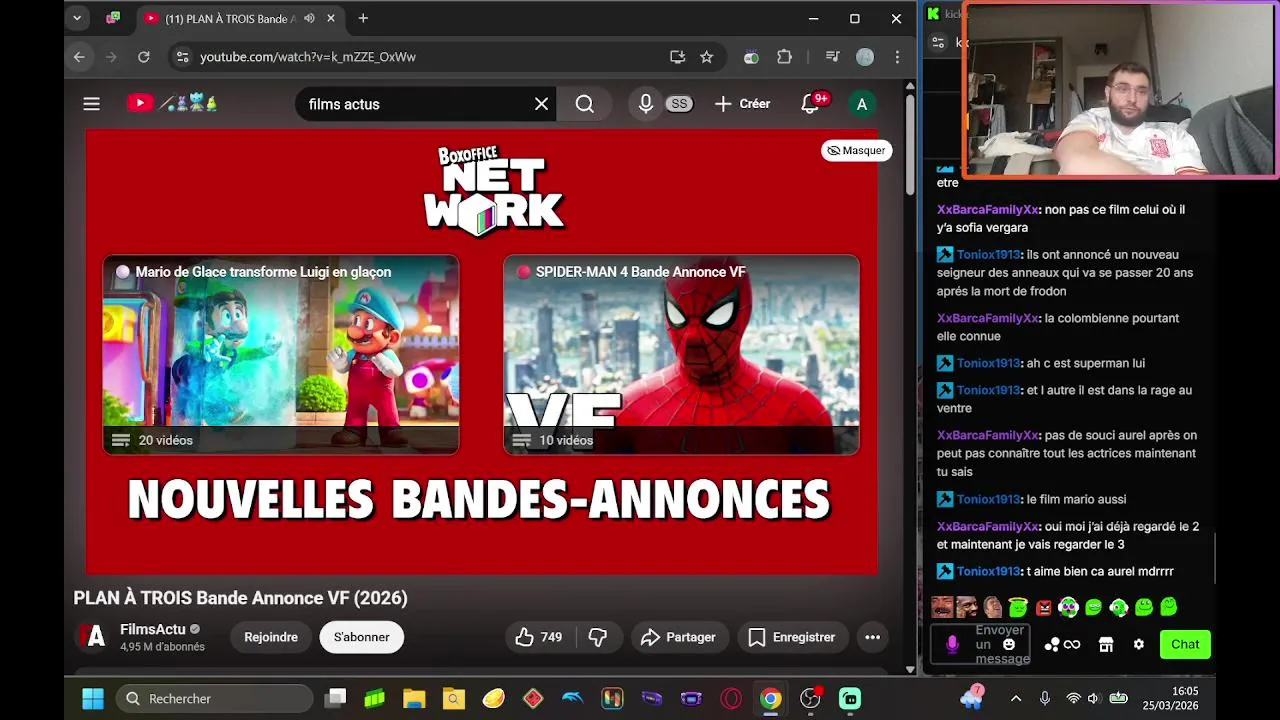Share the video via Partager
1280x720 pixels.
click(679, 637)
